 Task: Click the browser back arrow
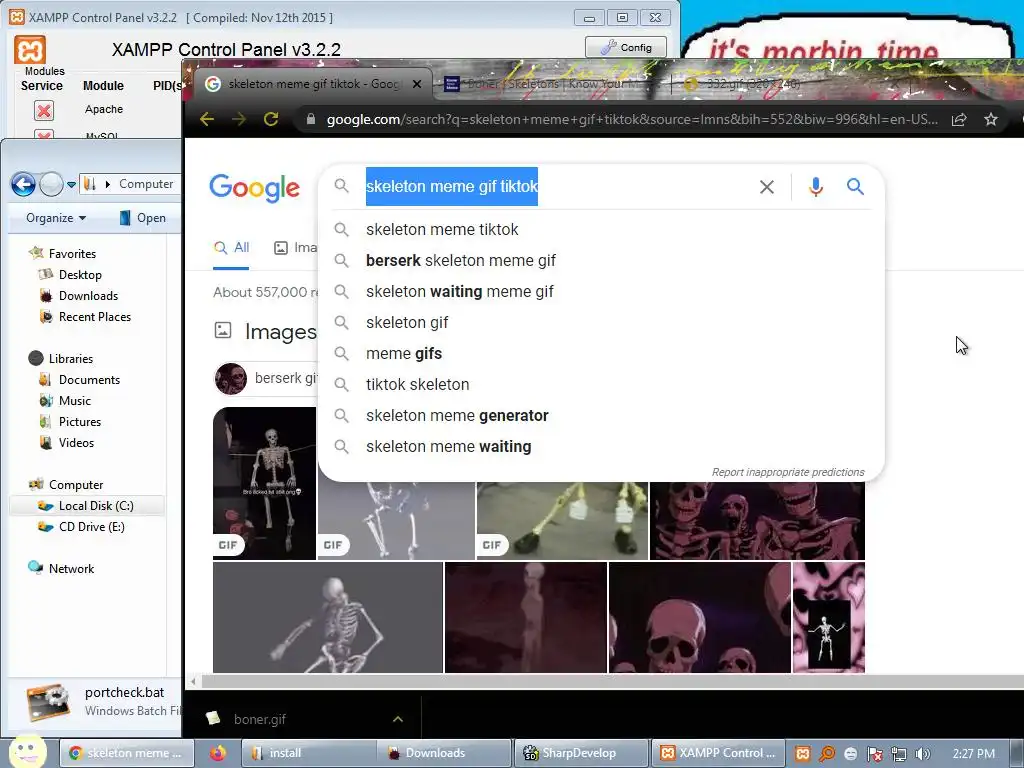click(x=207, y=119)
